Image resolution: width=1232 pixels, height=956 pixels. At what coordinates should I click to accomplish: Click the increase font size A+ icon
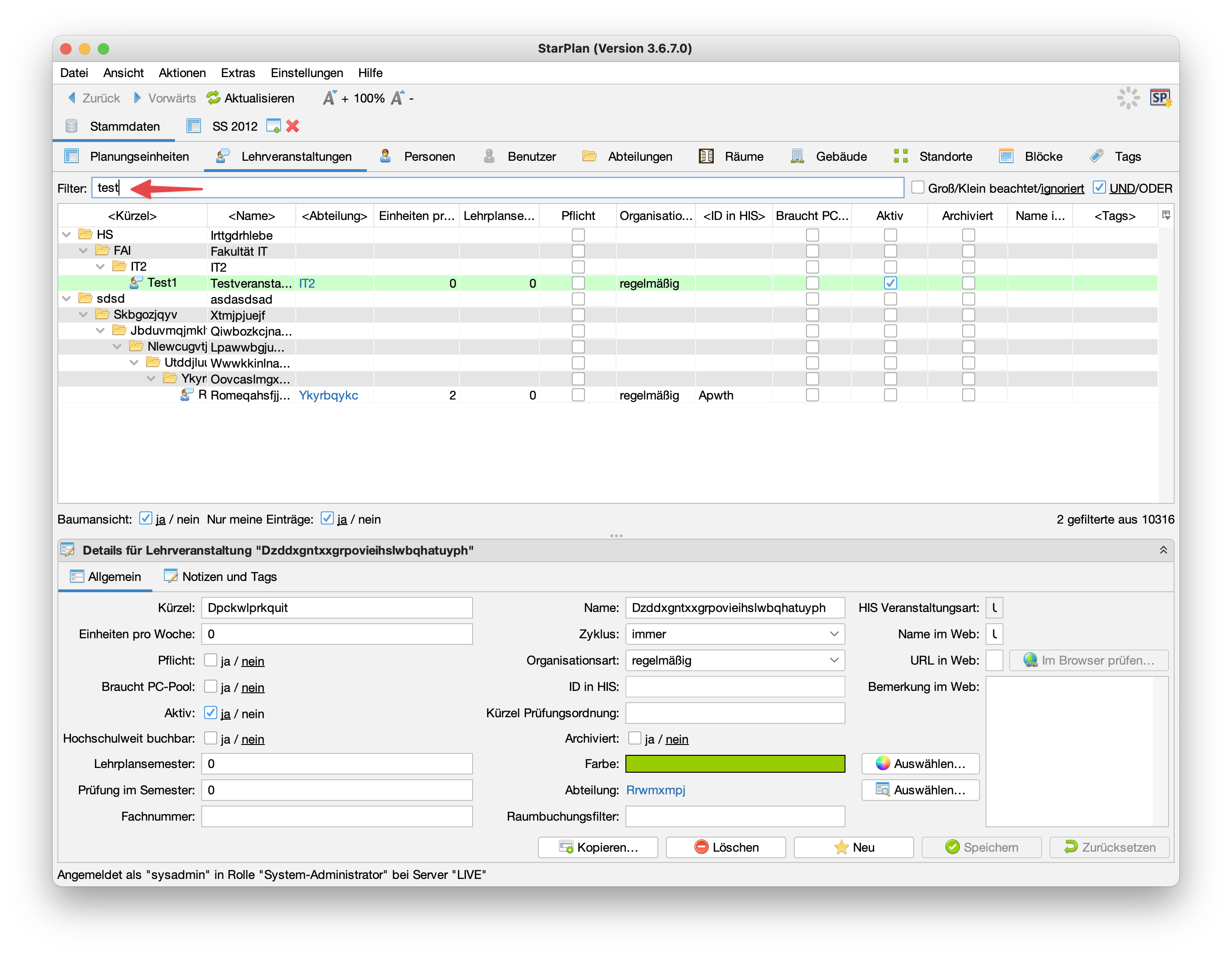(x=330, y=98)
